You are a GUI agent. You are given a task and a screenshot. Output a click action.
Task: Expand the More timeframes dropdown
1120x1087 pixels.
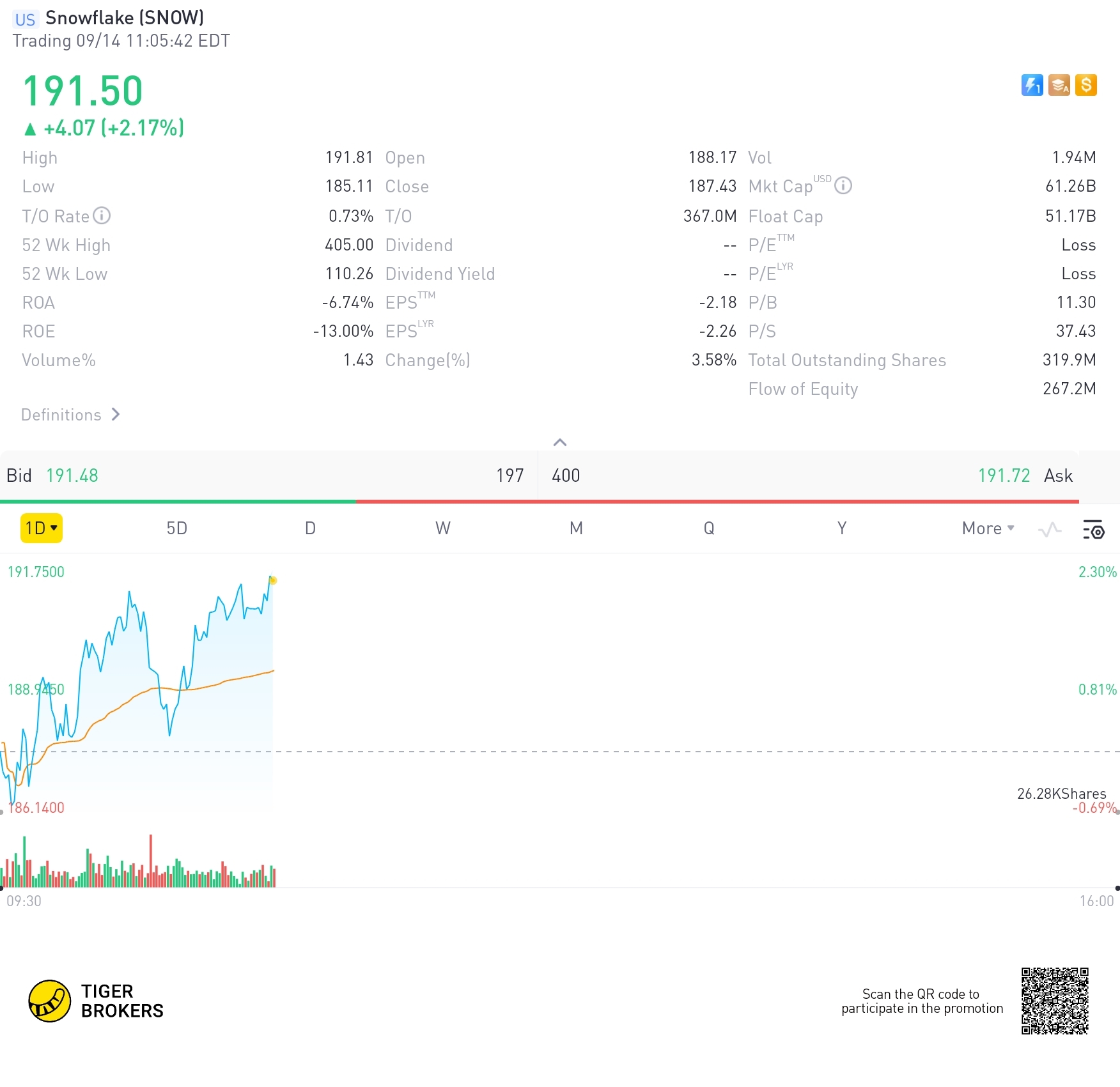click(x=988, y=528)
